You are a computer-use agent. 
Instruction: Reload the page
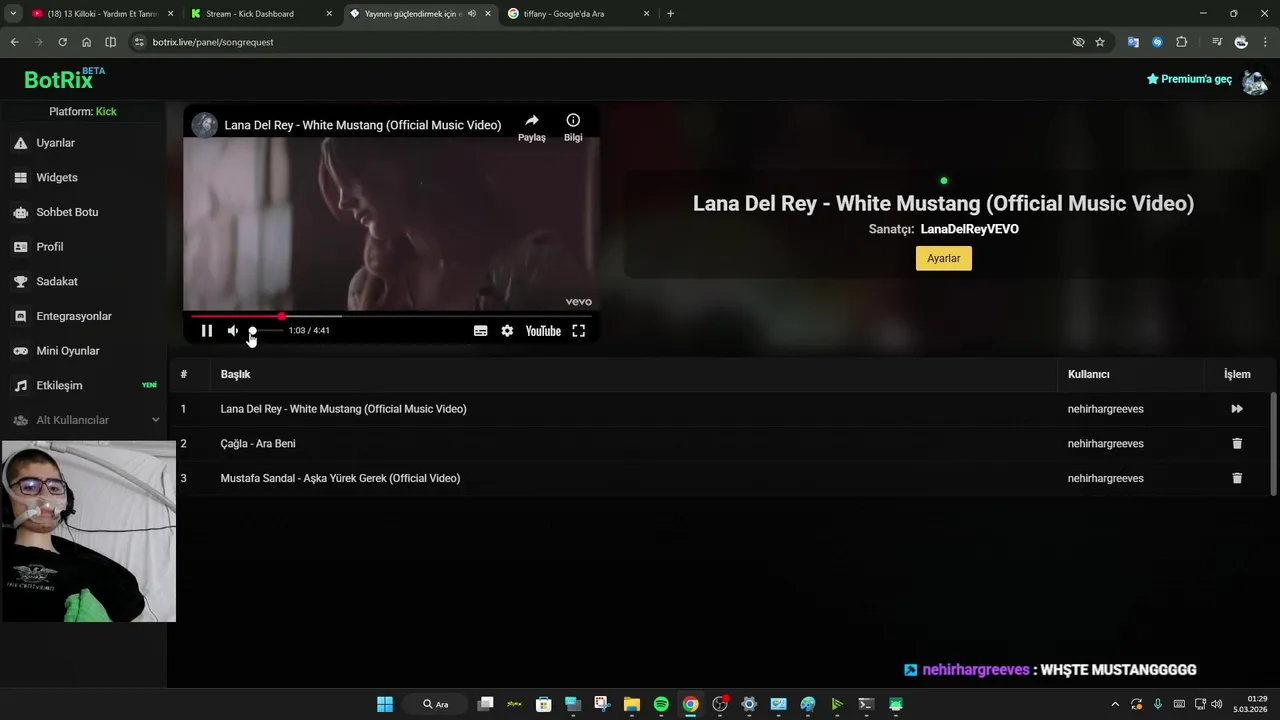click(62, 42)
